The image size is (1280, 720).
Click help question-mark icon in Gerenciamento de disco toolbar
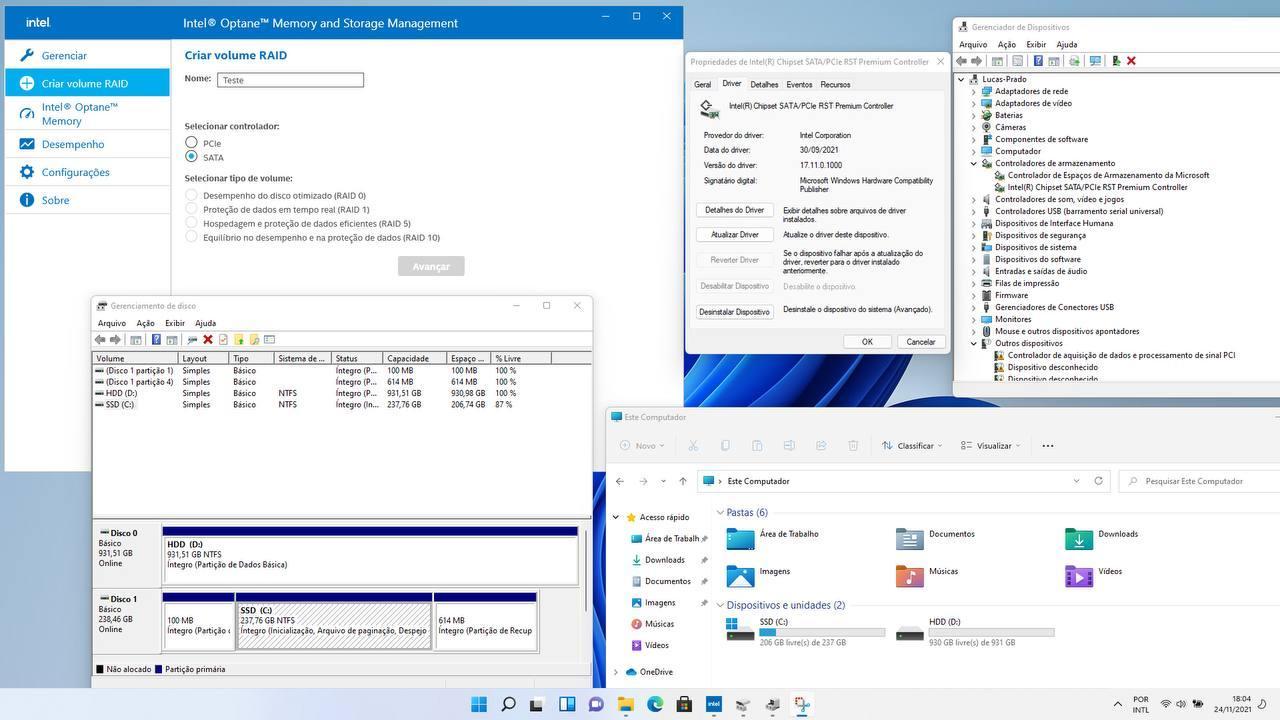pos(156,340)
